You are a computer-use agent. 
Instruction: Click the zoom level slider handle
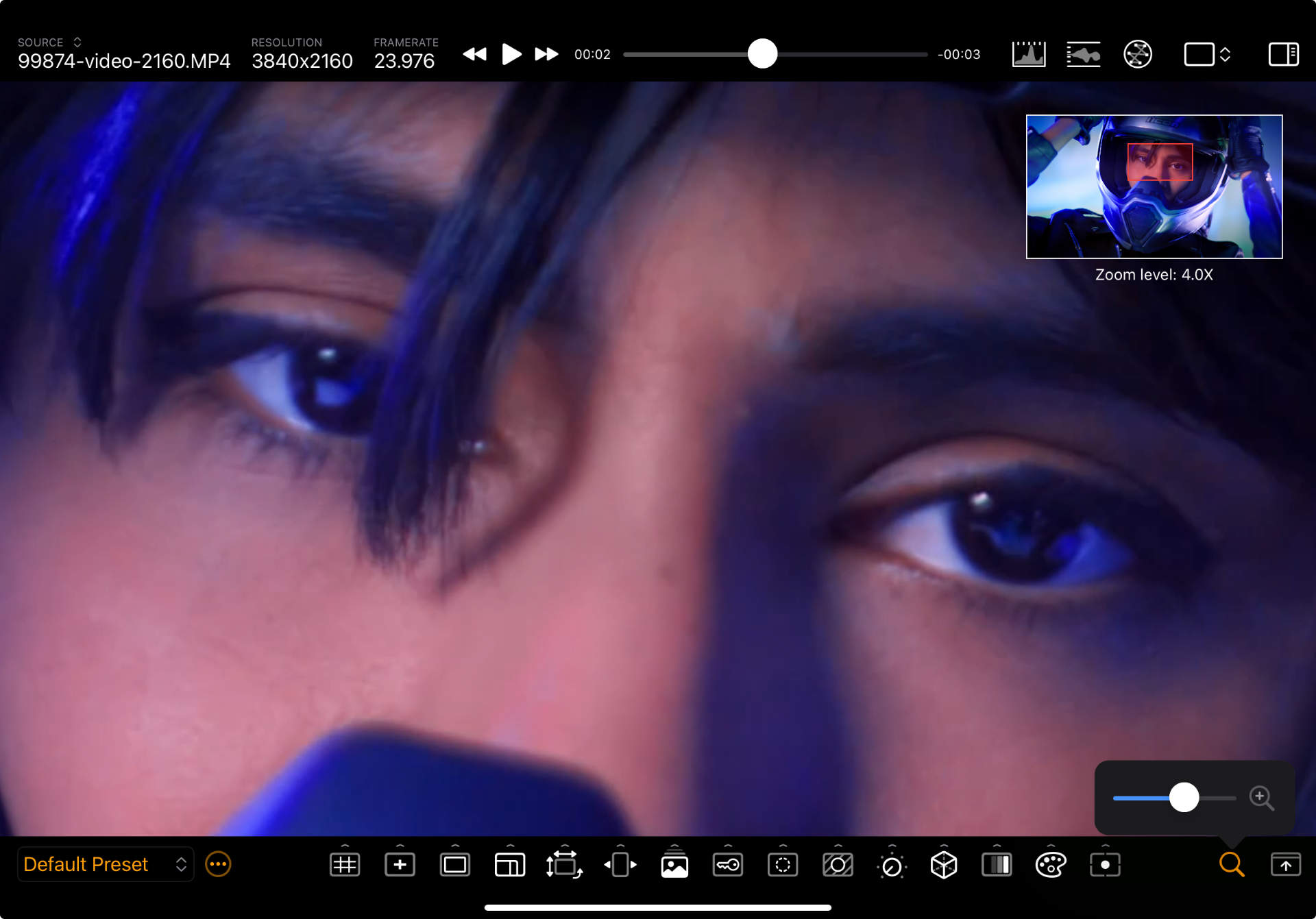[1184, 798]
